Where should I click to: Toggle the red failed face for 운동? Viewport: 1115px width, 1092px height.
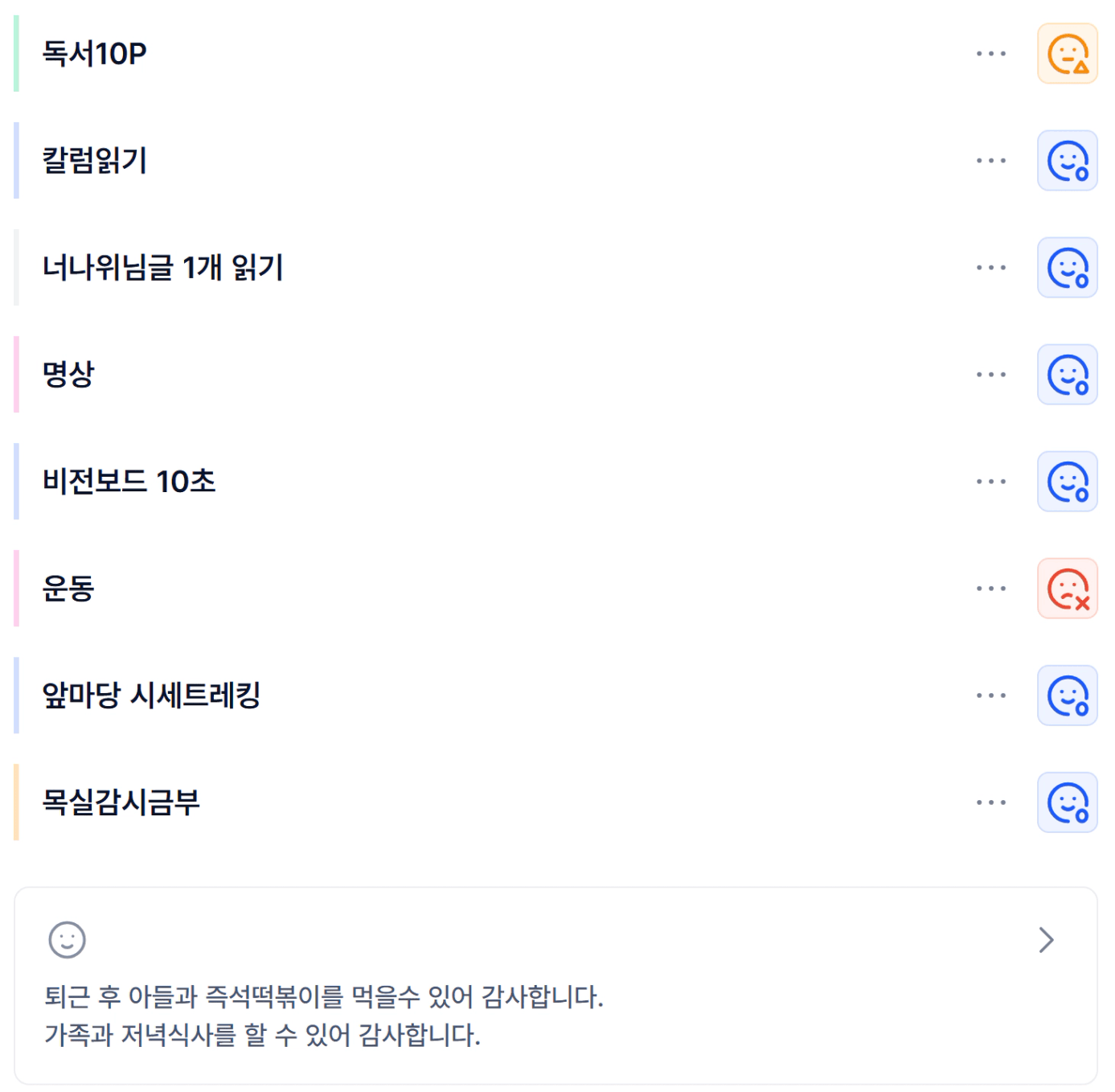click(x=1067, y=589)
